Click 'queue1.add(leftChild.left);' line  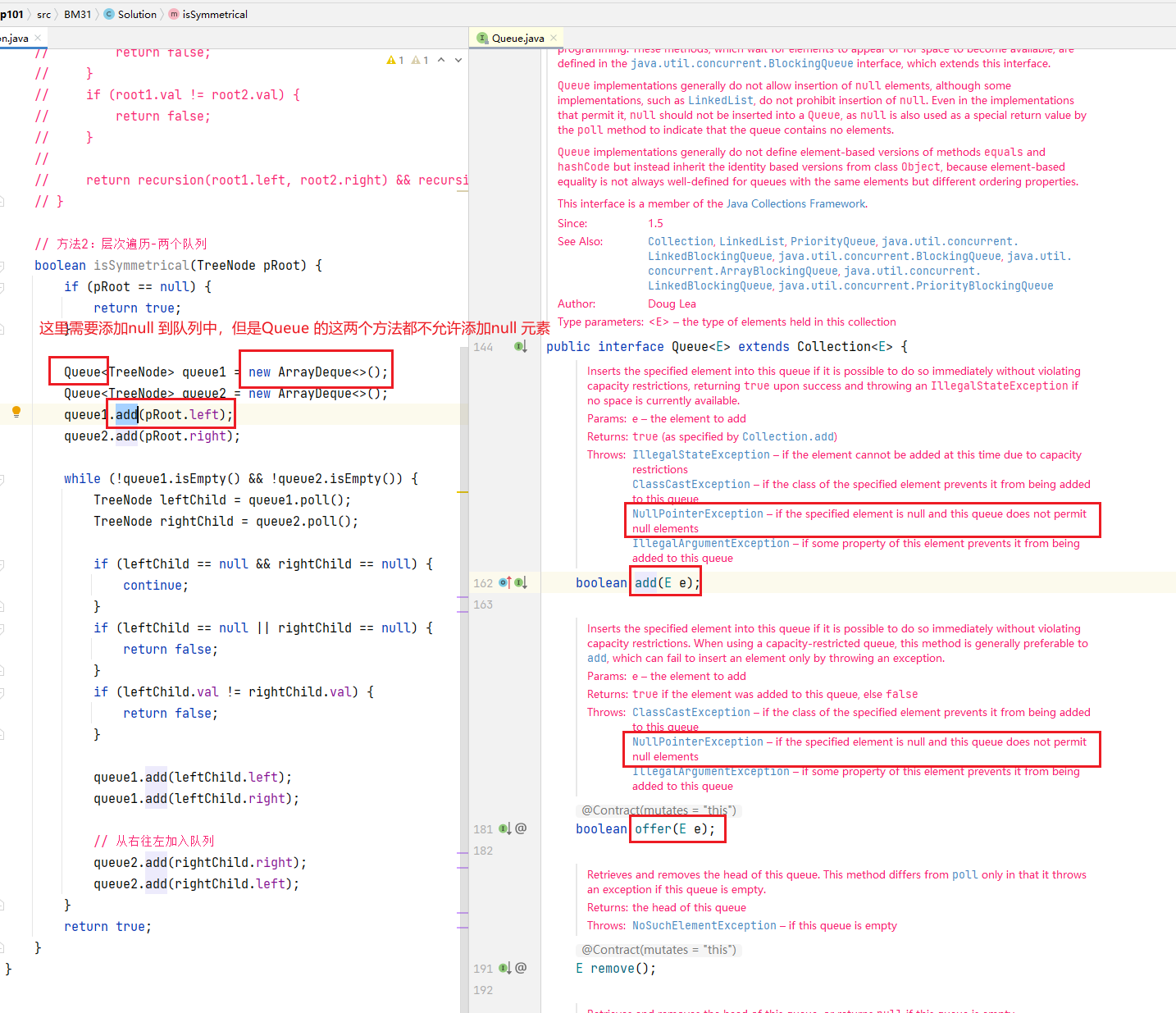[x=193, y=777]
